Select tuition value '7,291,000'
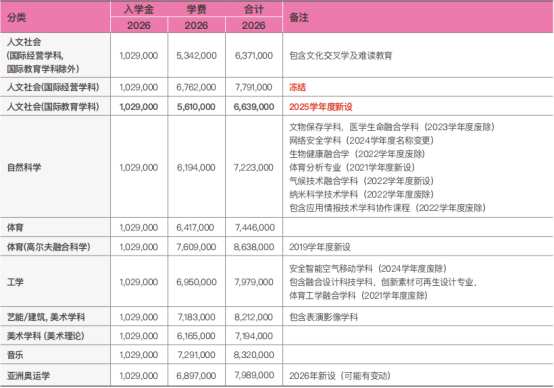Screen dimensions: 554x388 (x=196, y=354)
